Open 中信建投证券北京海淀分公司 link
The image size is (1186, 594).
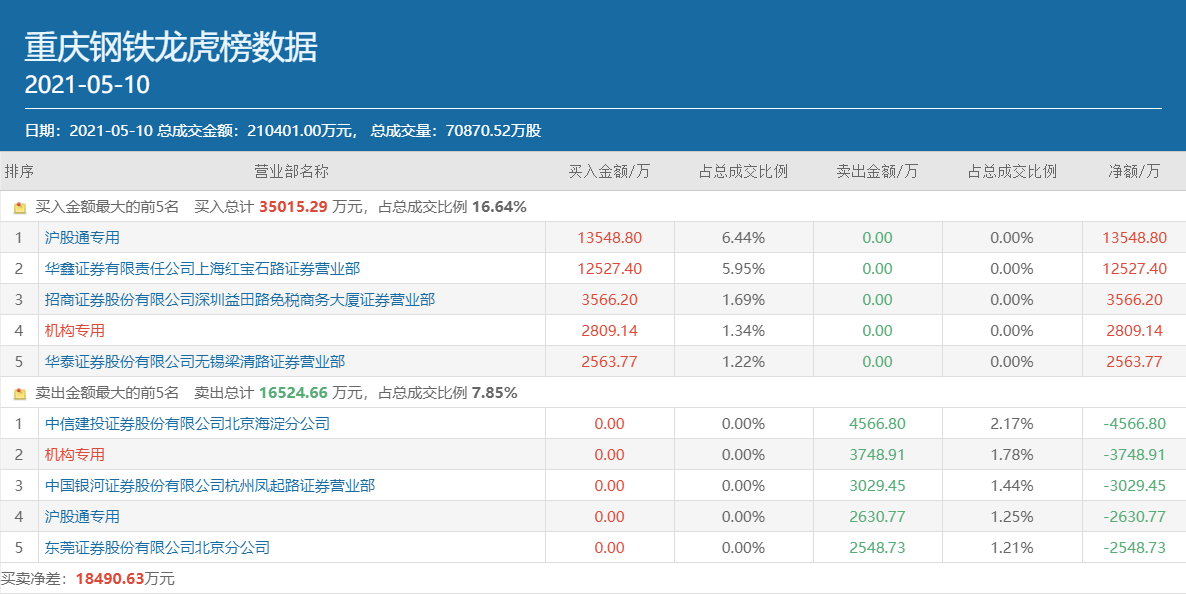click(x=187, y=424)
